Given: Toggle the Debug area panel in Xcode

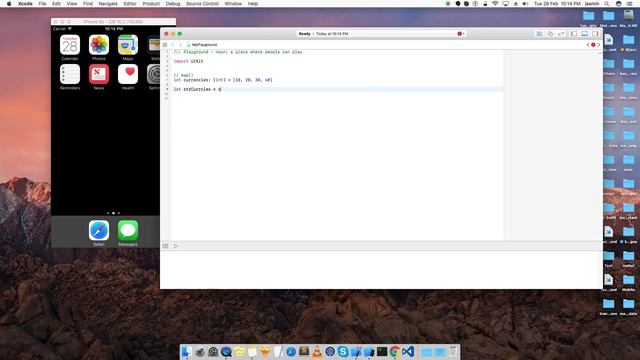Looking at the screenshot, I should pos(584,34).
